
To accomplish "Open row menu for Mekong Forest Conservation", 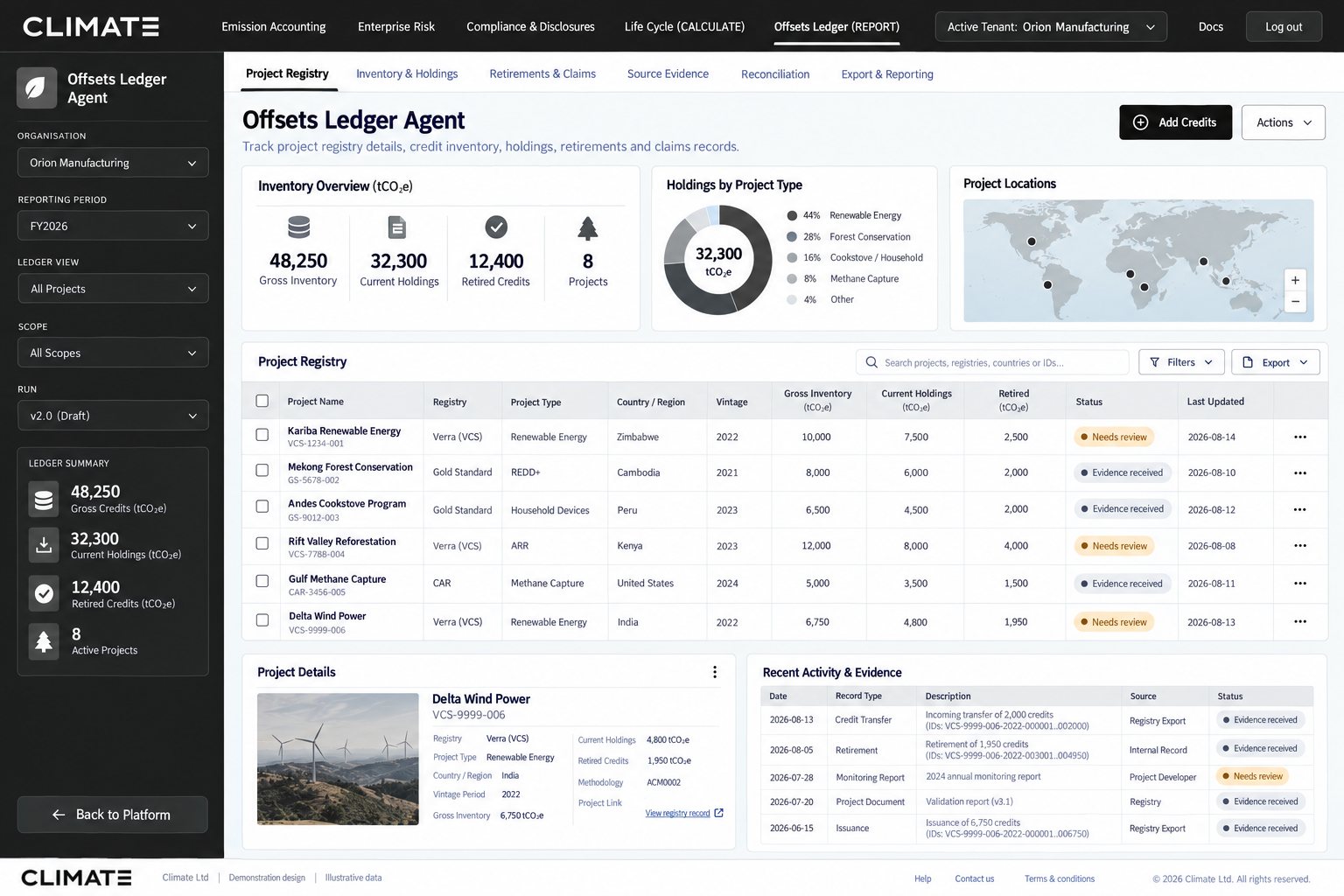I will (1300, 472).
